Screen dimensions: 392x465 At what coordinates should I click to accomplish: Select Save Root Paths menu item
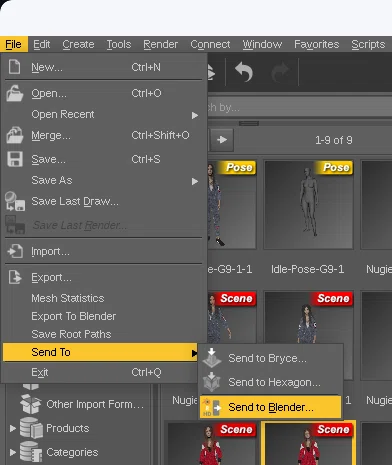click(x=103, y=334)
